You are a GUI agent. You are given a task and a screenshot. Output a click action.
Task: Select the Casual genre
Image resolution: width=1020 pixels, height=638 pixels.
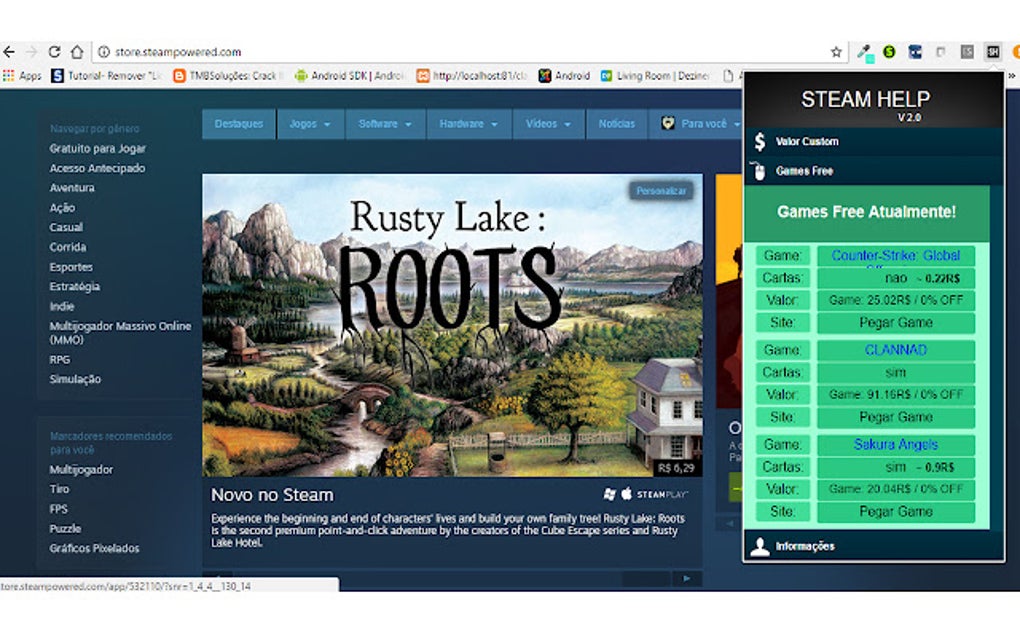click(66, 227)
